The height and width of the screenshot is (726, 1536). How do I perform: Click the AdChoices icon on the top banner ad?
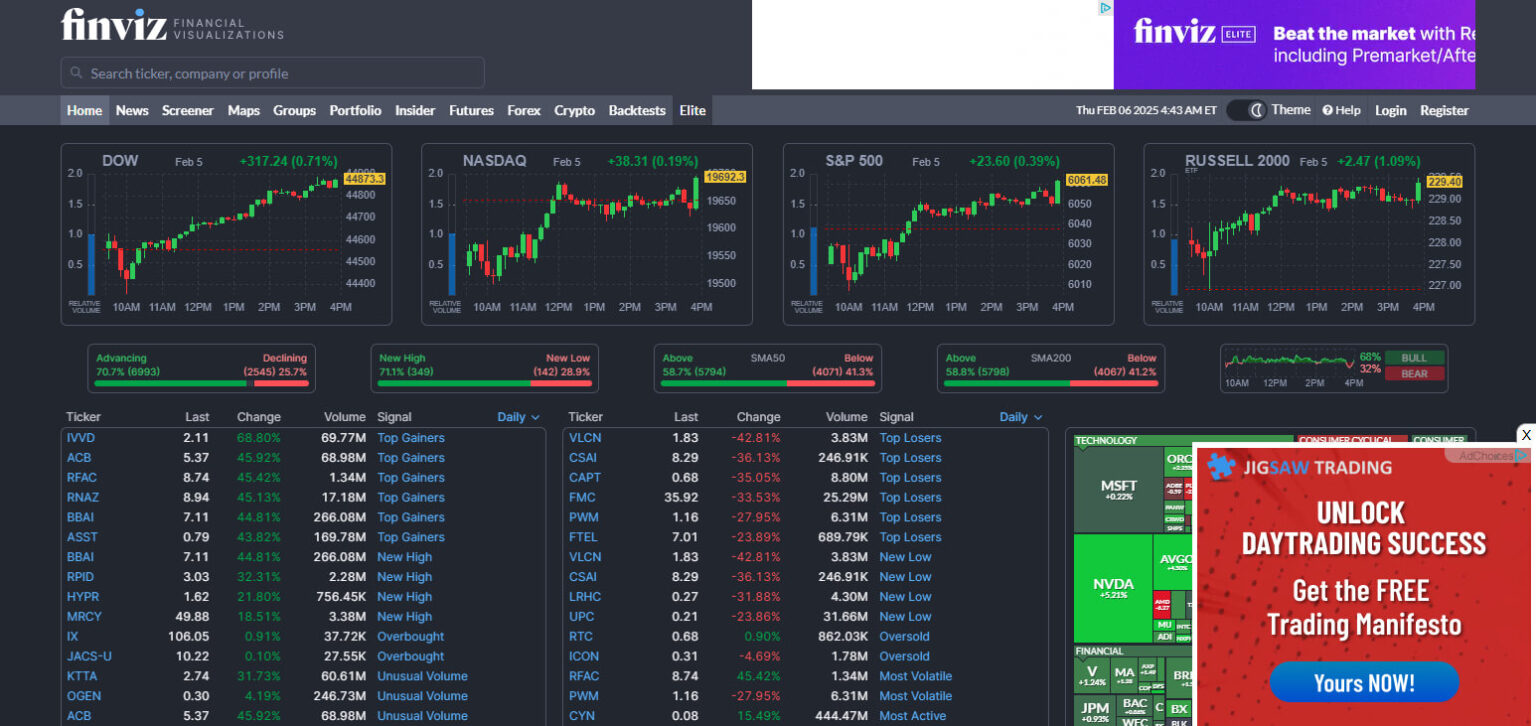pos(1105,8)
